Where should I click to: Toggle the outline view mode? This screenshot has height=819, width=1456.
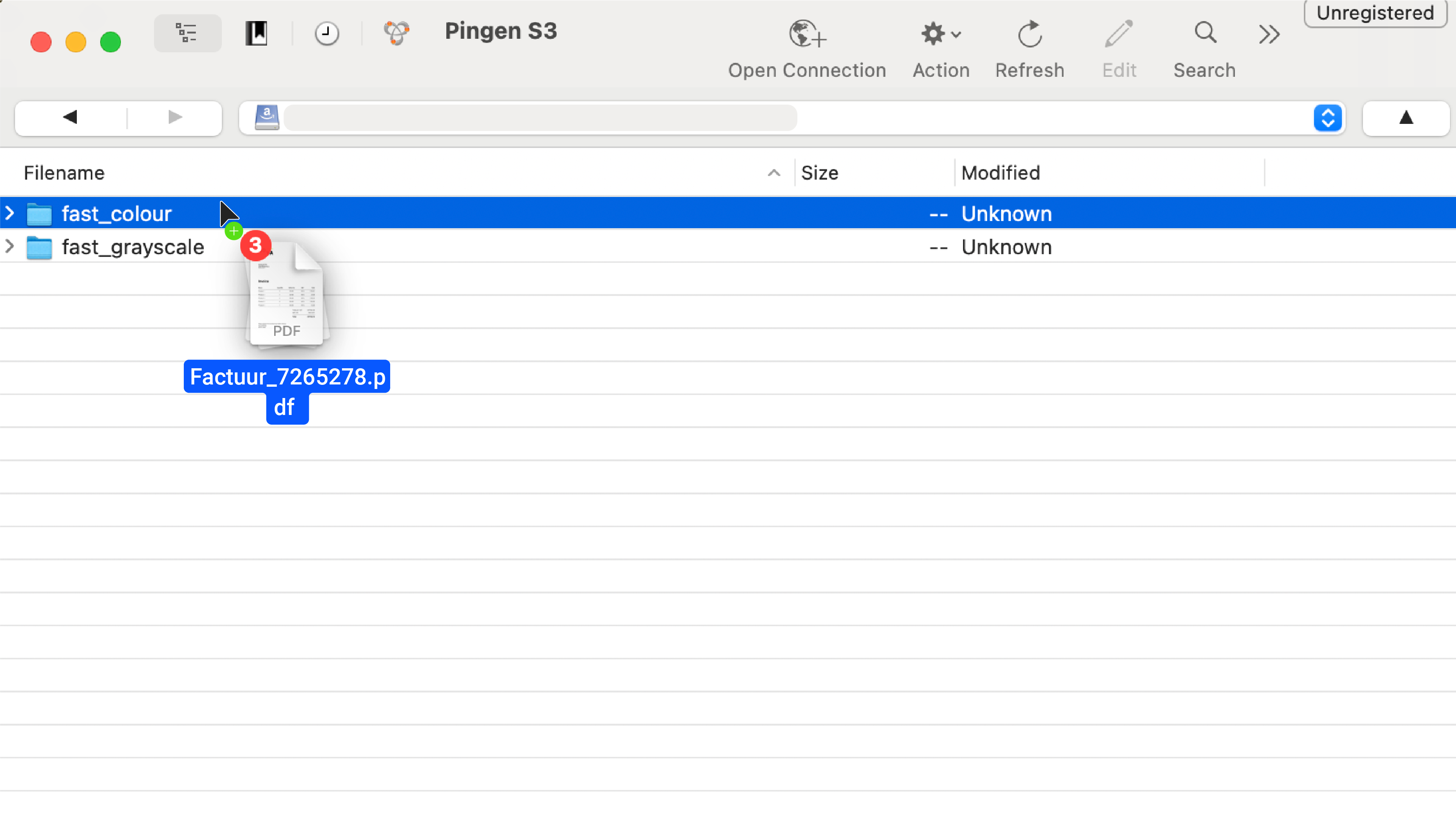click(x=187, y=33)
